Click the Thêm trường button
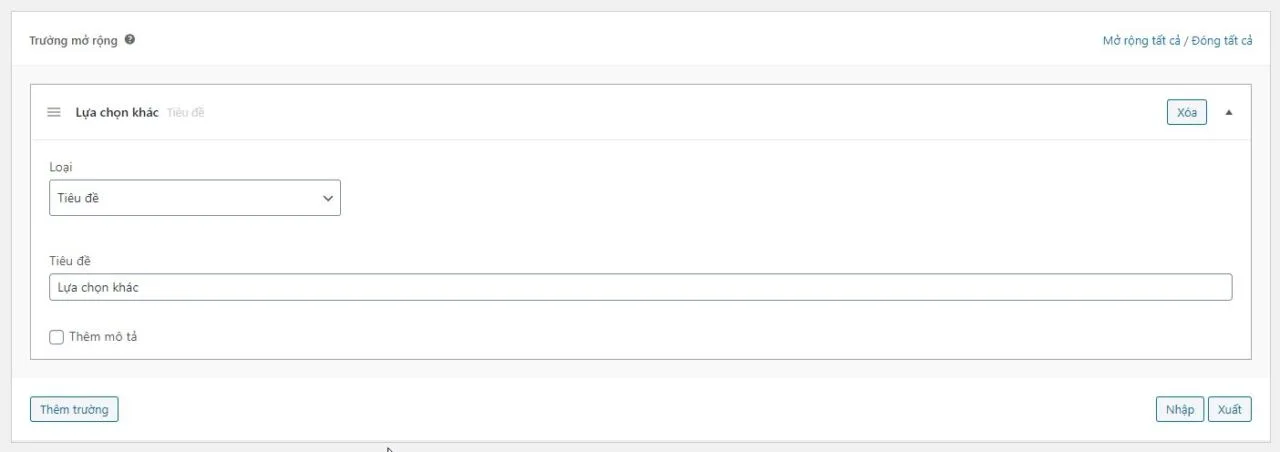The height and width of the screenshot is (452, 1280). click(x=75, y=409)
